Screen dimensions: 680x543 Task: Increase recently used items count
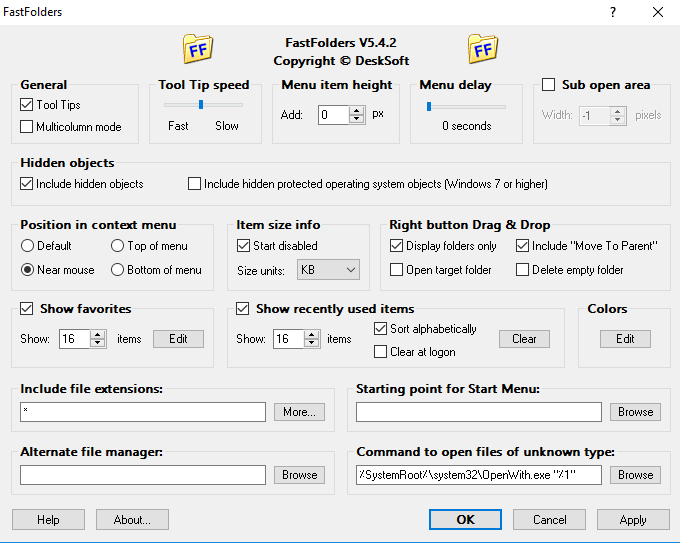(311, 334)
